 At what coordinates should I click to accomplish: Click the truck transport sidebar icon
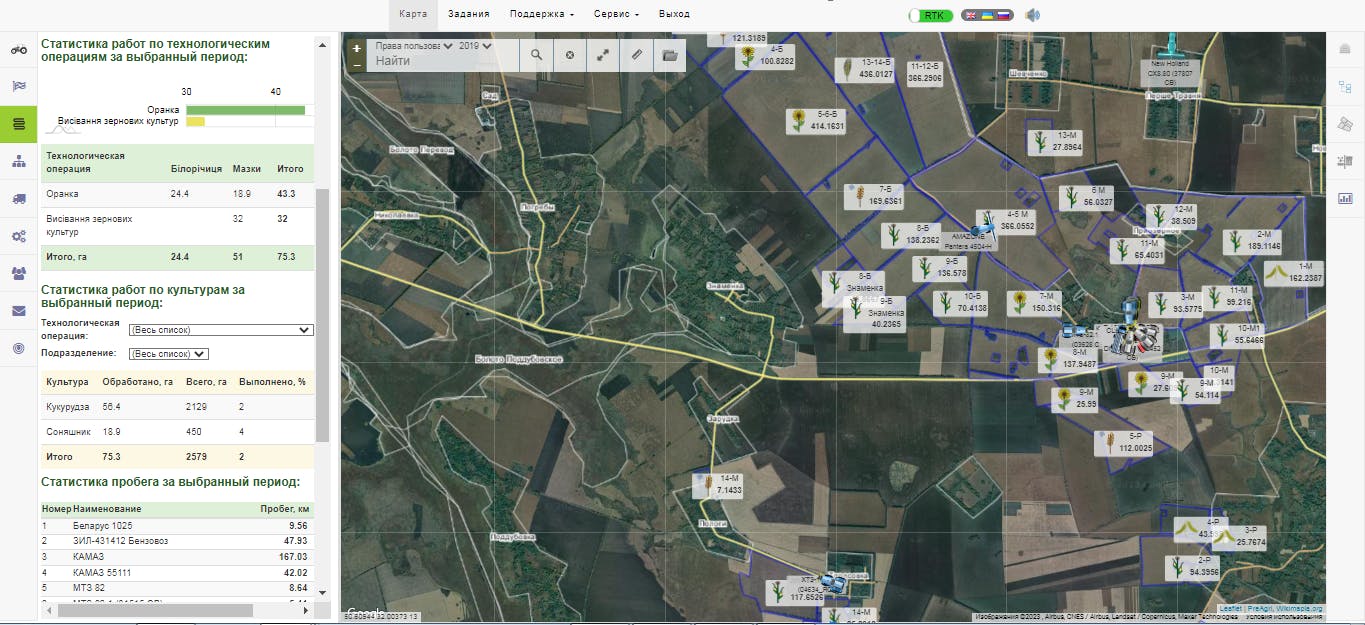(x=18, y=198)
